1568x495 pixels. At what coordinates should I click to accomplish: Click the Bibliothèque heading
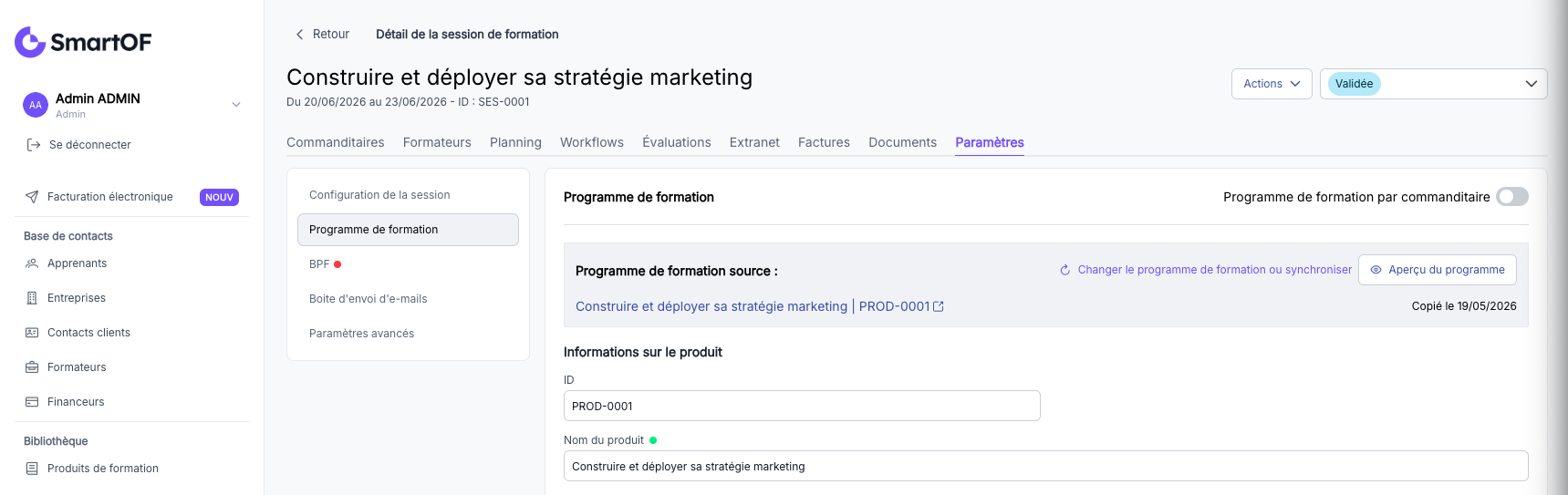pyautogui.click(x=56, y=441)
